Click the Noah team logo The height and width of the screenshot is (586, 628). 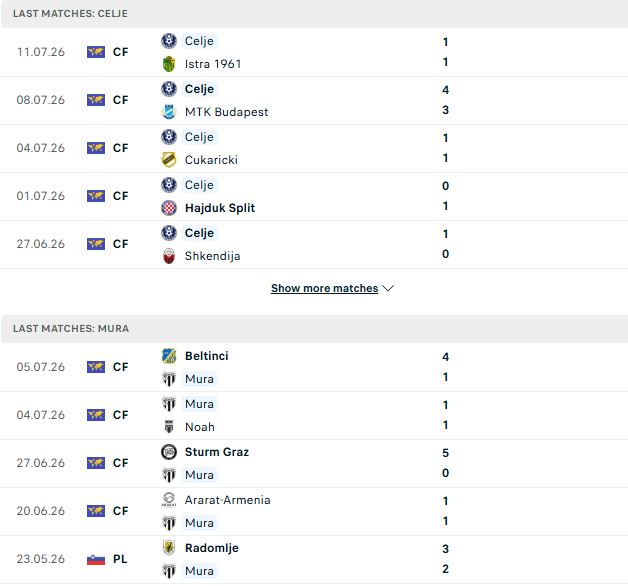pos(169,427)
